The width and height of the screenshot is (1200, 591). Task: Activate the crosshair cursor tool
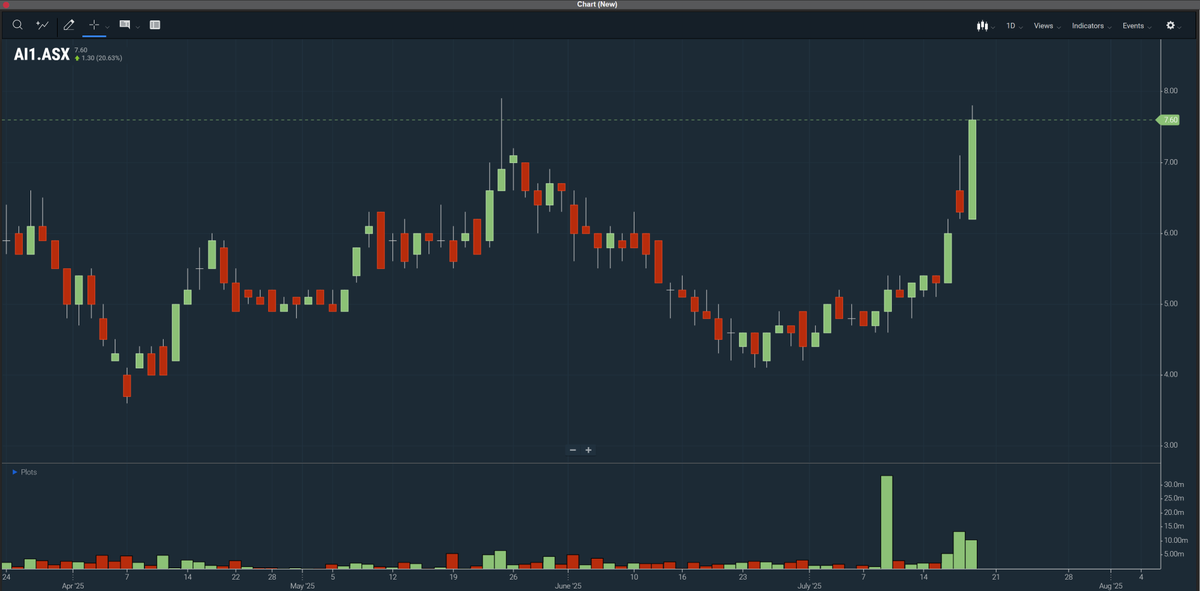[94, 25]
